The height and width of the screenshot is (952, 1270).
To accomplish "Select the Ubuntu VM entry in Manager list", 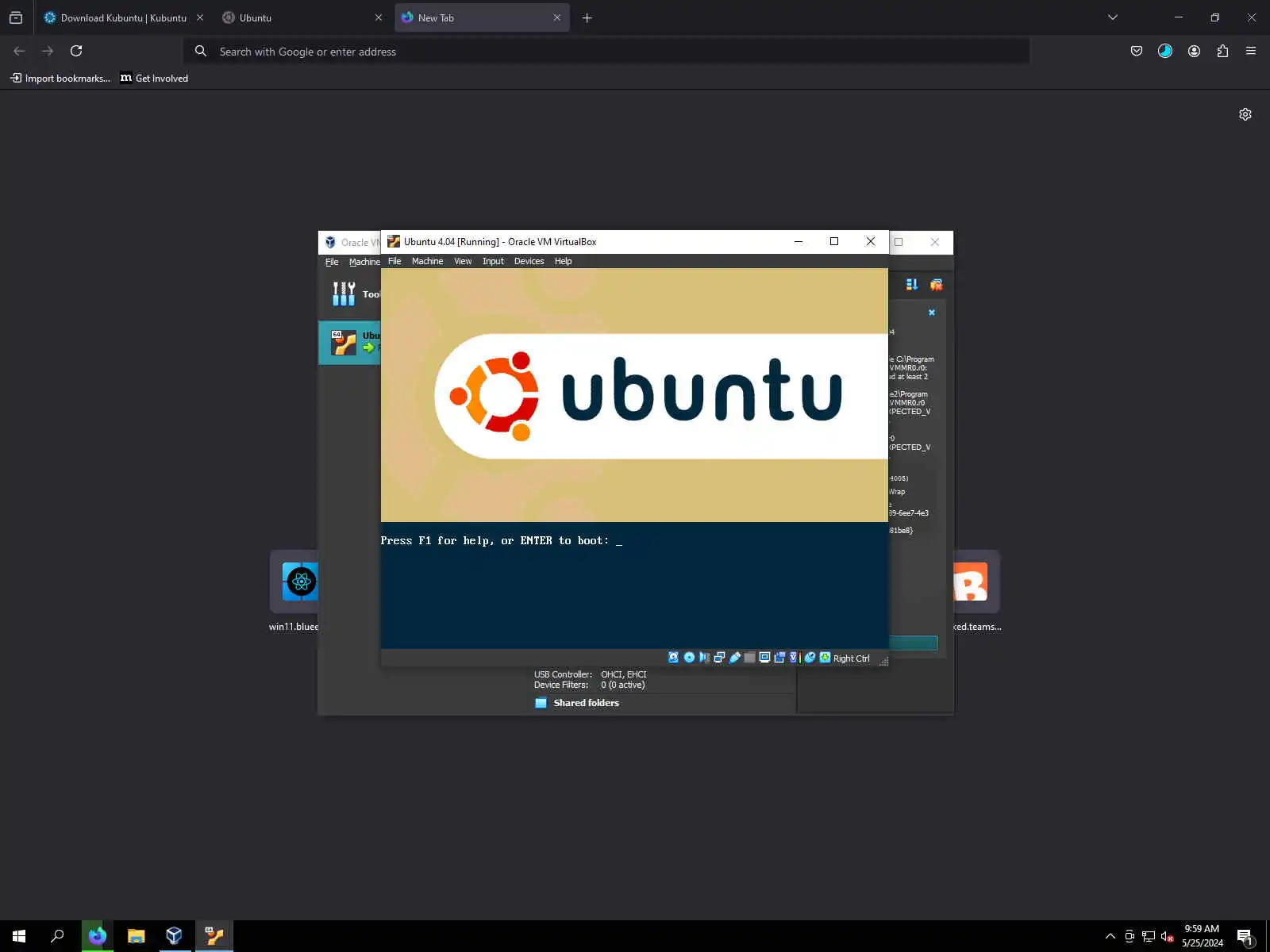I will 350,342.
